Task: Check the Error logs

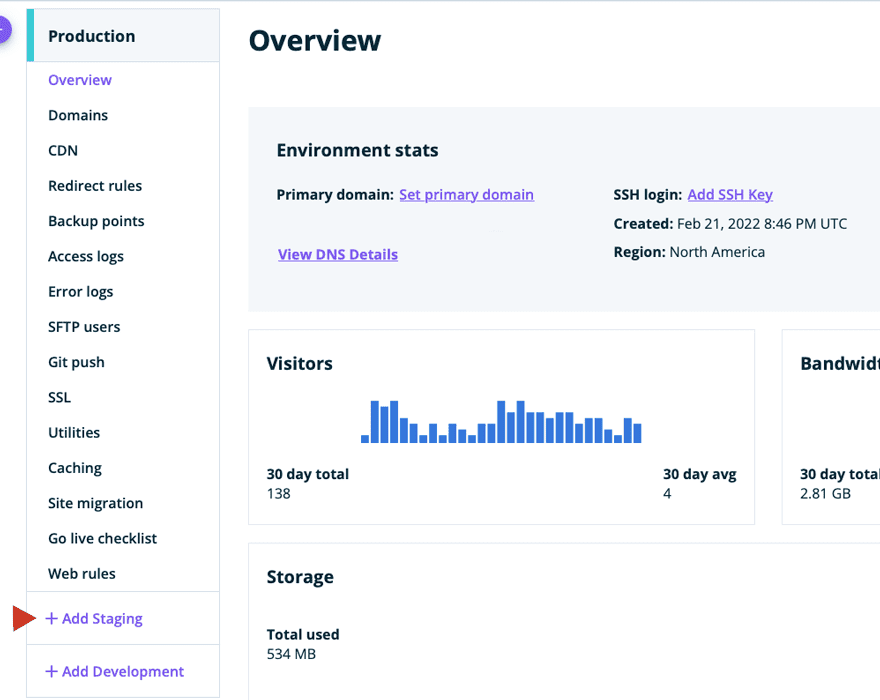Action: pyautogui.click(x=80, y=291)
